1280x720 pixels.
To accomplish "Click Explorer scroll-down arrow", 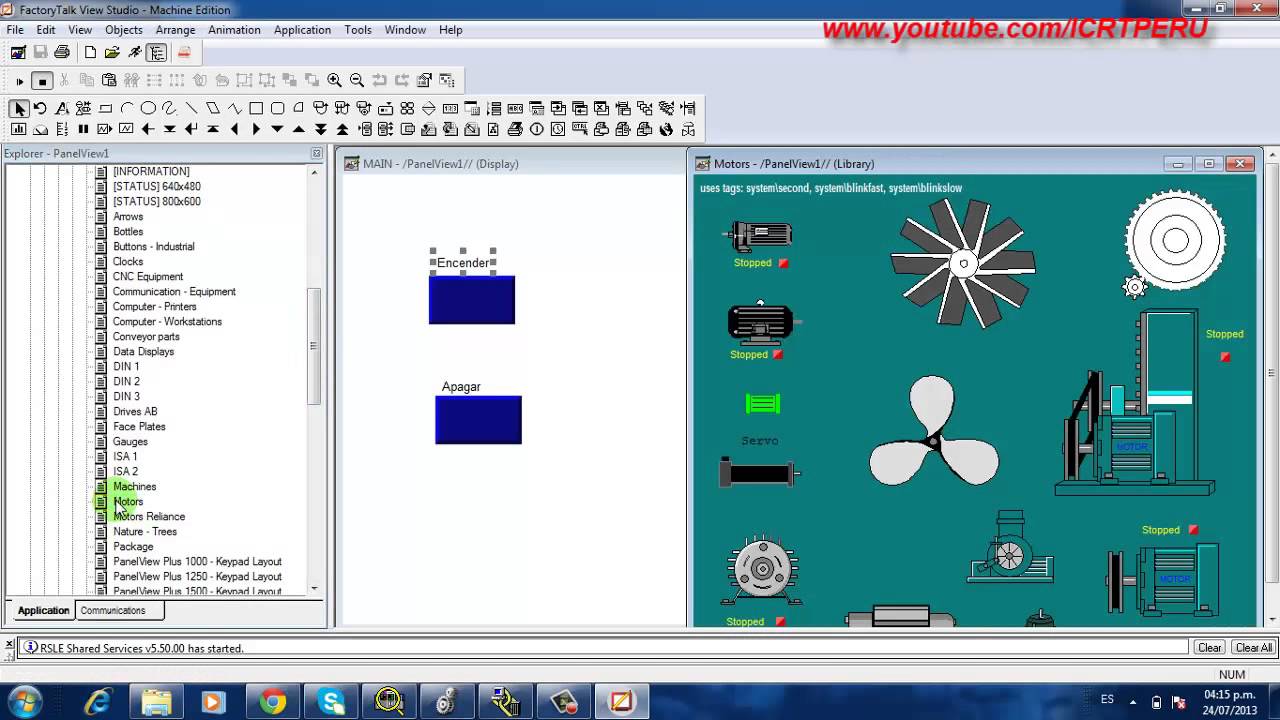I will tap(314, 588).
